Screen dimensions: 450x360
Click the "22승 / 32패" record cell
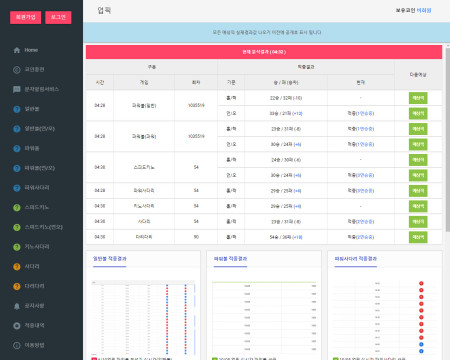[x=286, y=98]
